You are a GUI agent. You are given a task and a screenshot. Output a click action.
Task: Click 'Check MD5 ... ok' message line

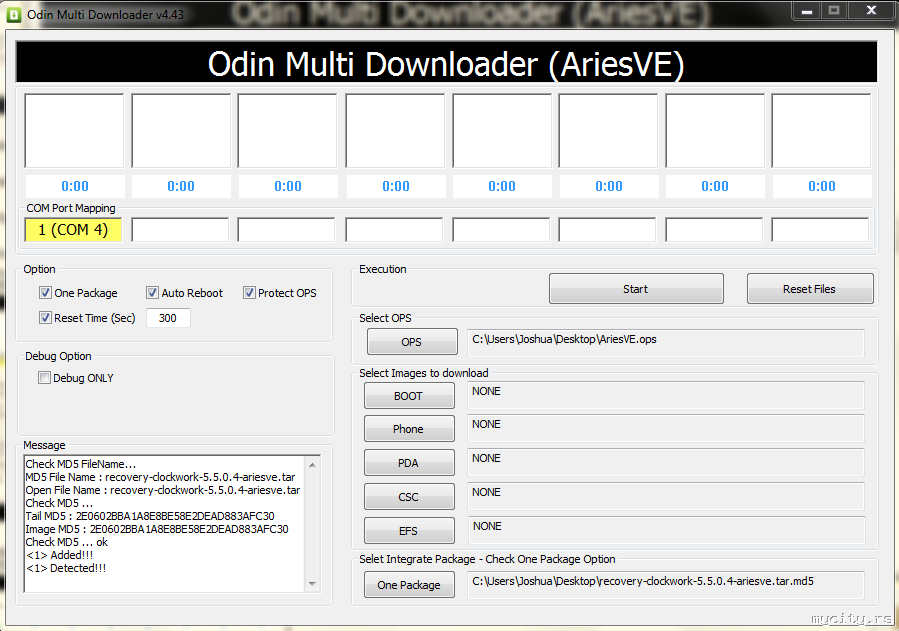click(67, 542)
